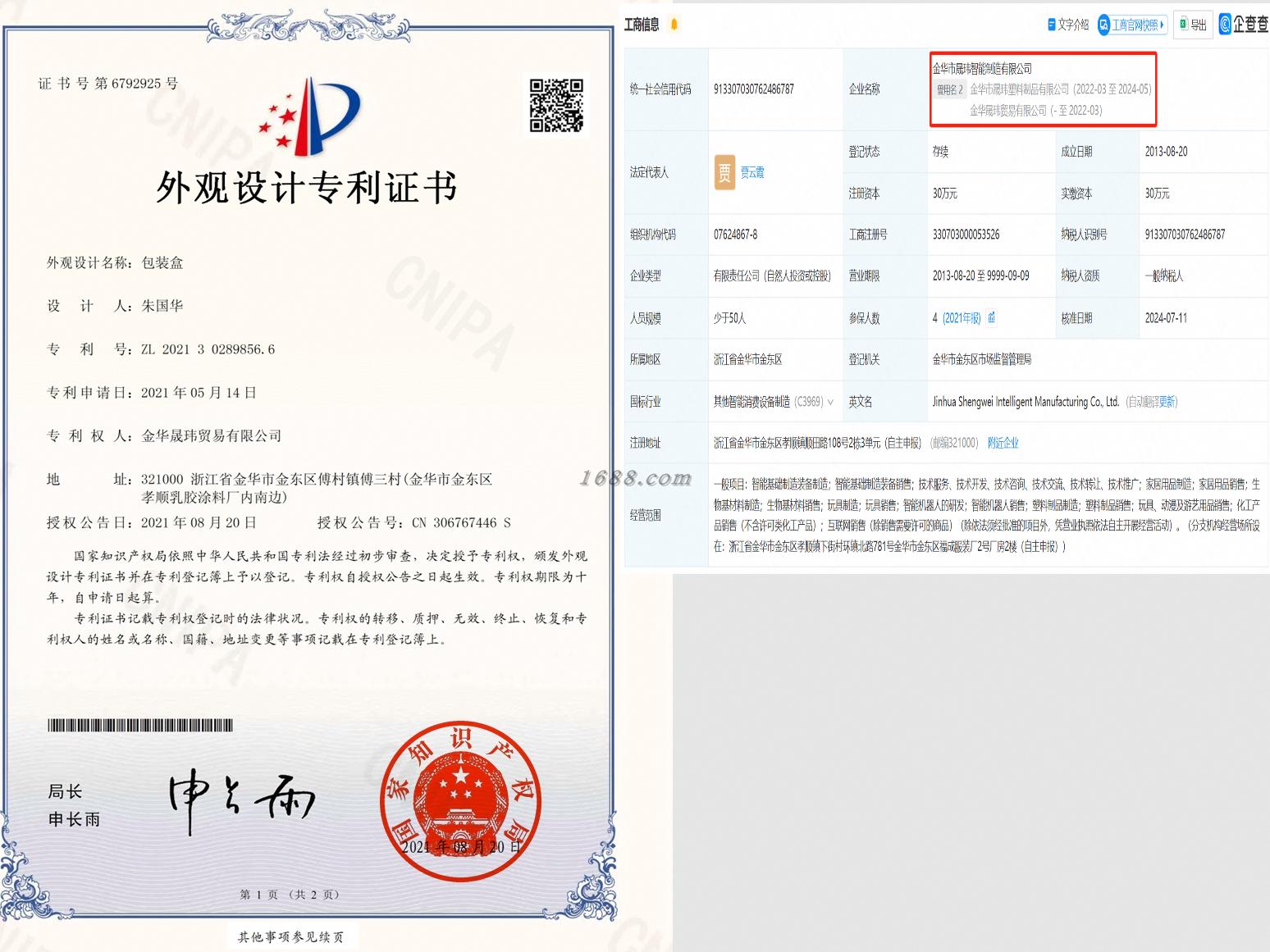The height and width of the screenshot is (952, 1270).
Task: Open legal representative link 贾云霞
Action: (752, 172)
